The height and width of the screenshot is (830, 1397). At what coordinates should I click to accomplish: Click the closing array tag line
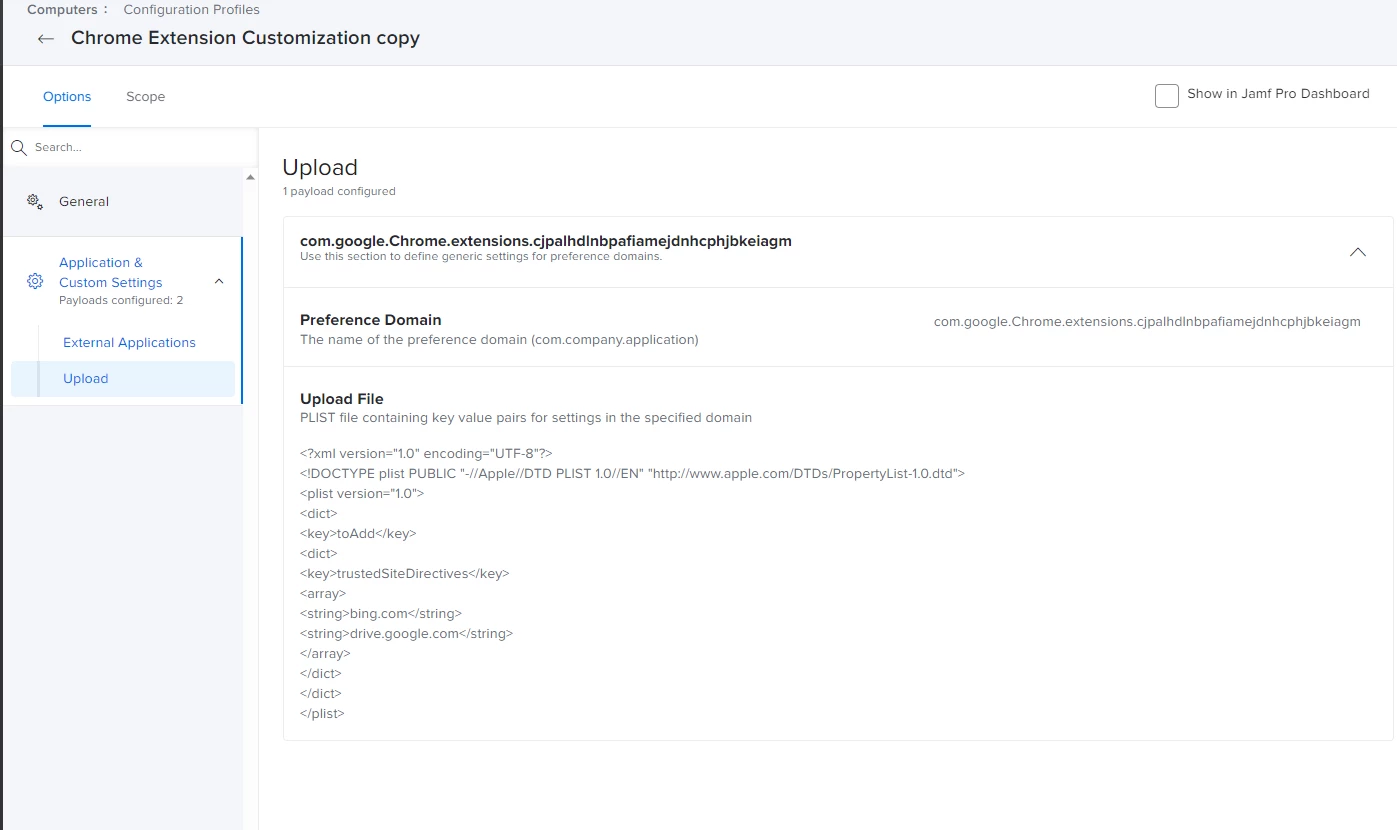(x=325, y=653)
